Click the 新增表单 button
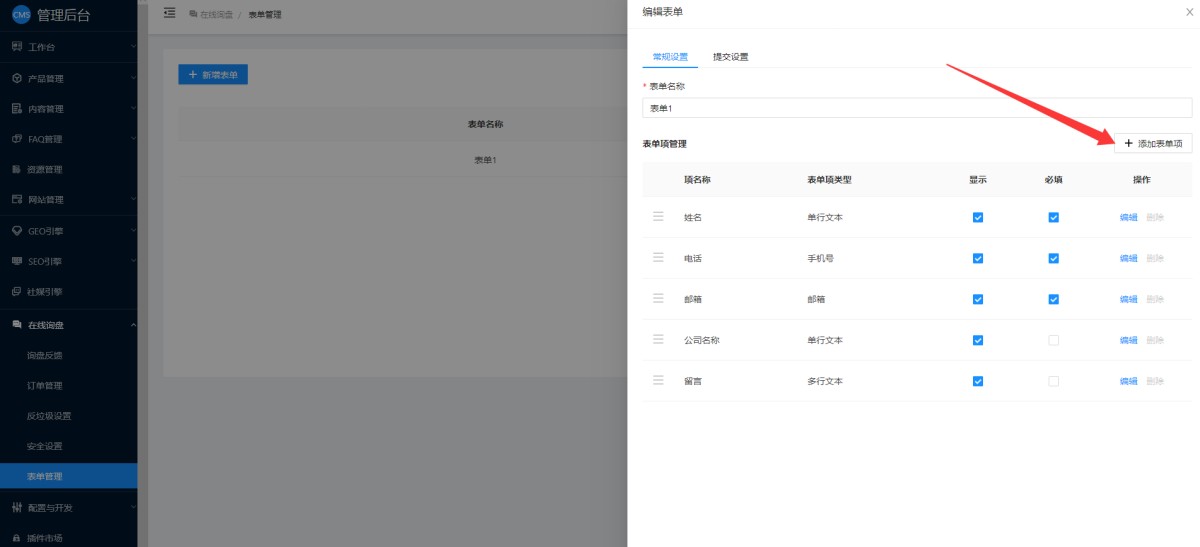 [x=213, y=75]
